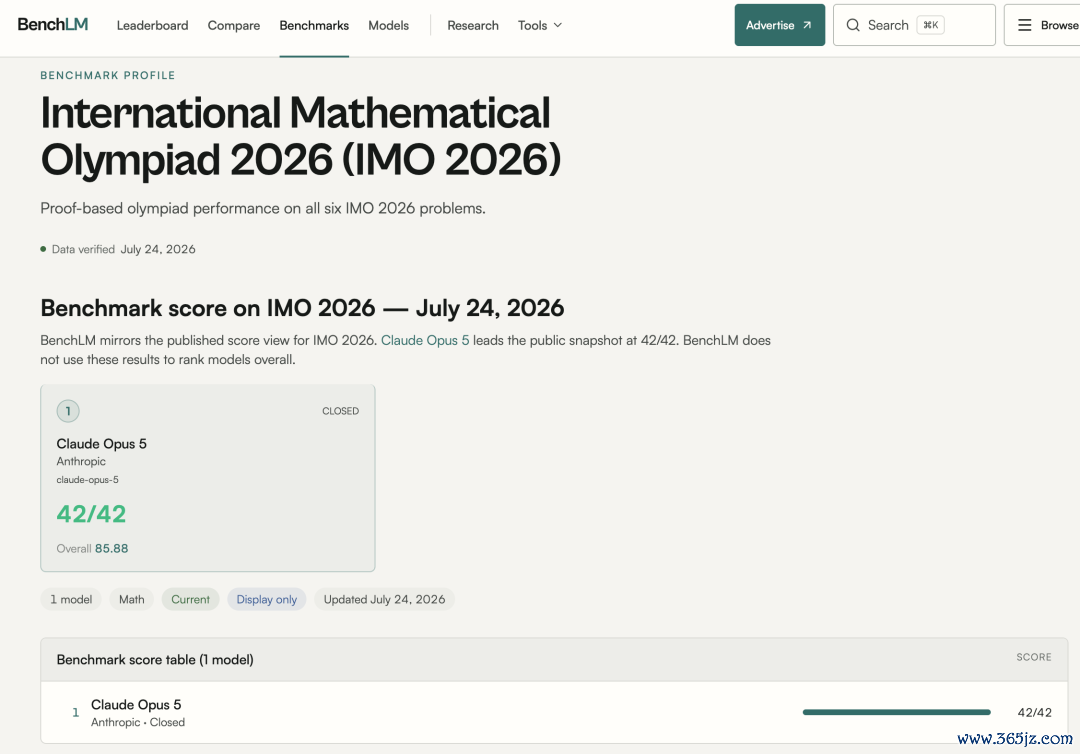Screen dimensions: 1080x754
Task: Go to the Compare page
Action: pos(233,25)
